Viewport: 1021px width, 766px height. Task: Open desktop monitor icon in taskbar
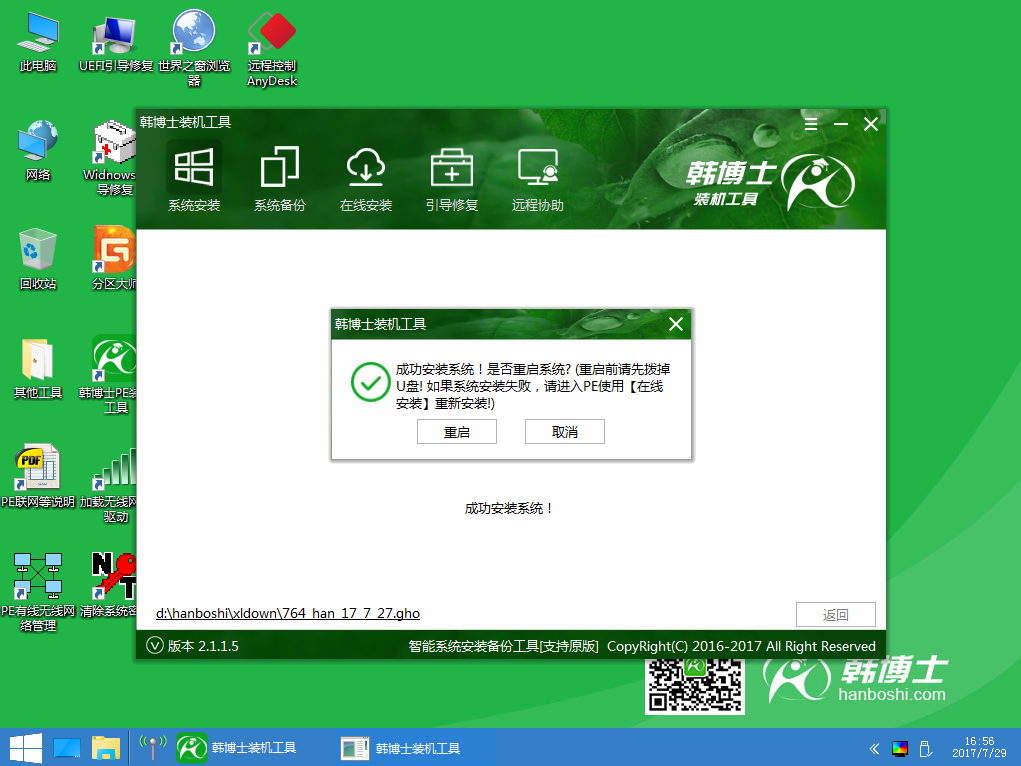pos(66,748)
